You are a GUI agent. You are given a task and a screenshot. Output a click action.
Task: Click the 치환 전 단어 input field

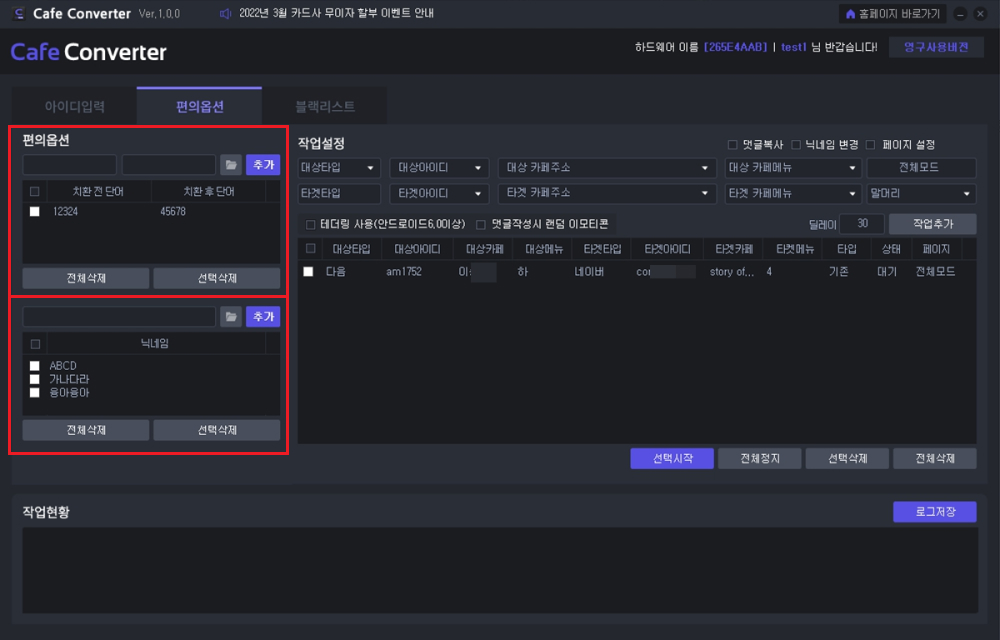70,164
